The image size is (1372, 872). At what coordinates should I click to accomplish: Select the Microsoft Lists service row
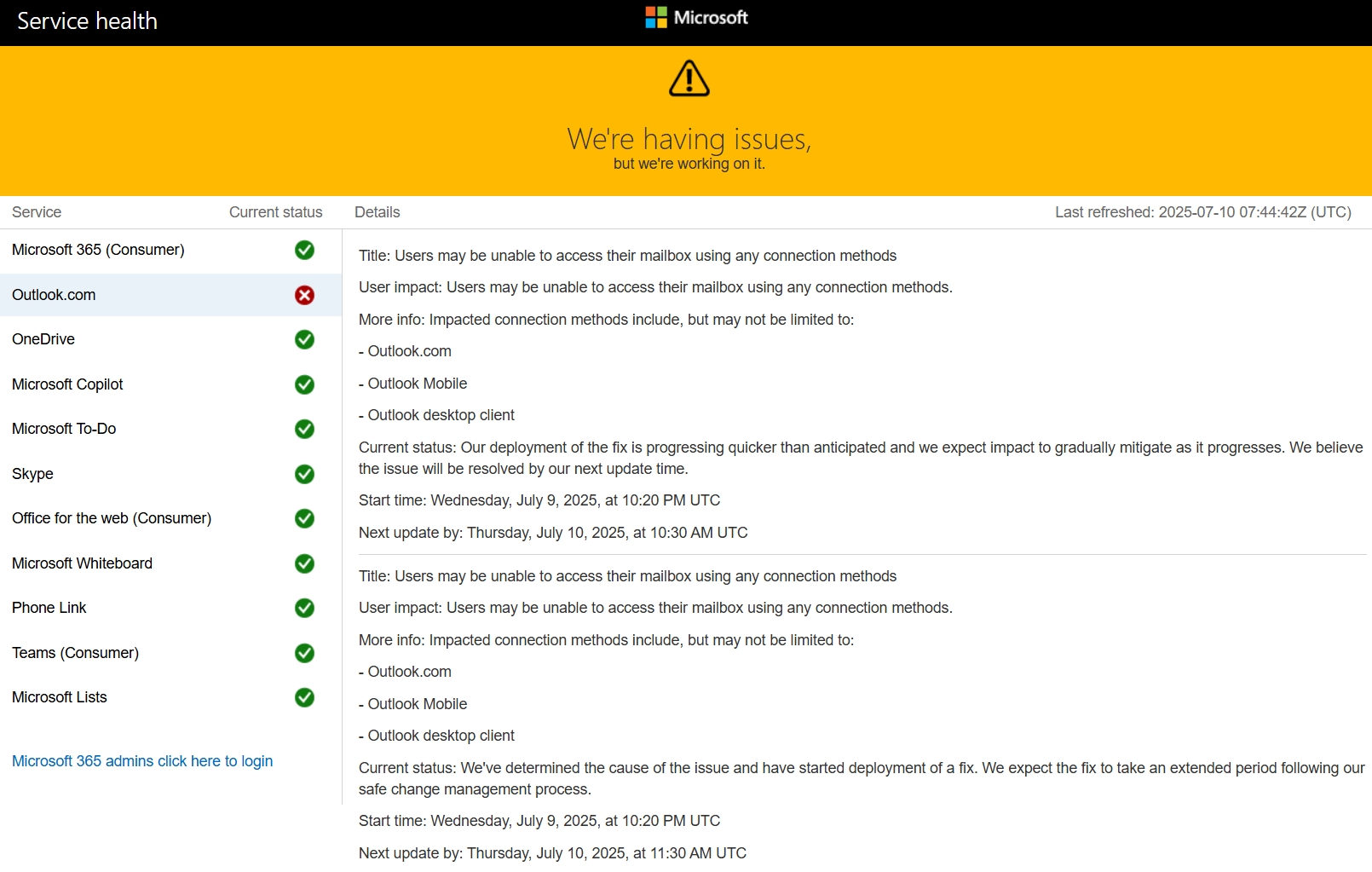click(59, 697)
